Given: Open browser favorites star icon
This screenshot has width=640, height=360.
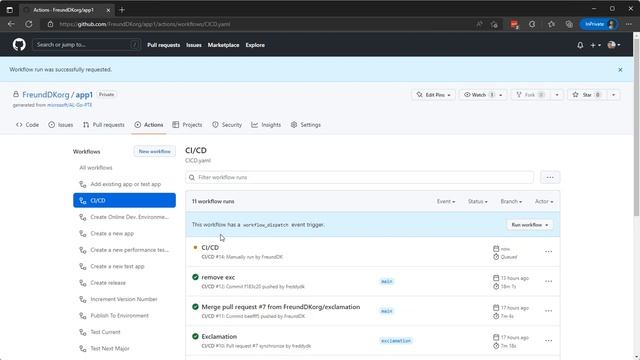Looking at the screenshot, I should pyautogui.click(x=551, y=24).
